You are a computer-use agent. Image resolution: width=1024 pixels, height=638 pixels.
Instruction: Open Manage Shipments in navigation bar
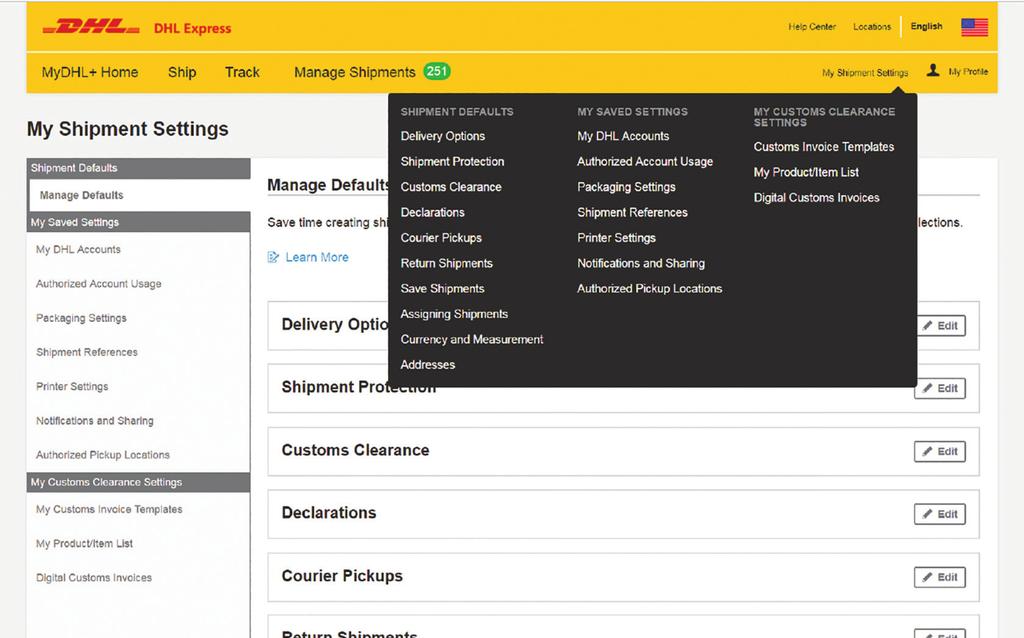tap(355, 72)
